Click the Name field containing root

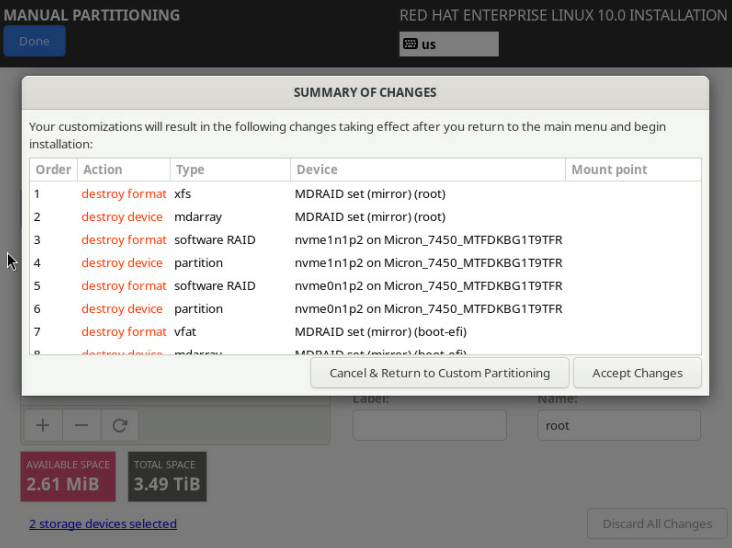click(618, 425)
